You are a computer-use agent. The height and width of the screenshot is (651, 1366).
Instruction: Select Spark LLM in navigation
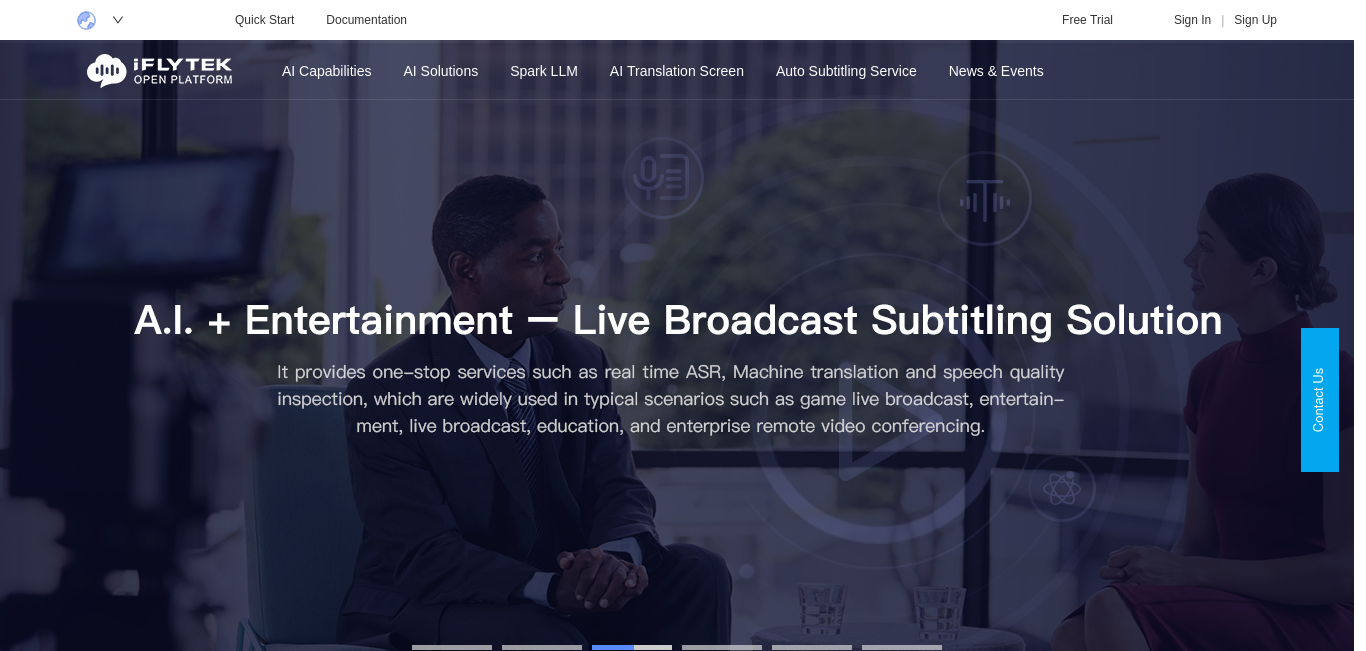tap(544, 71)
